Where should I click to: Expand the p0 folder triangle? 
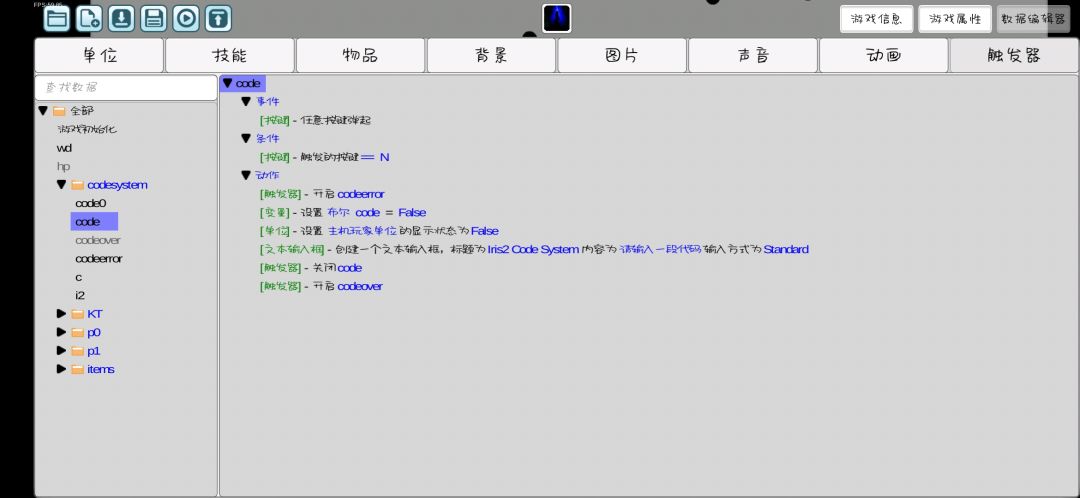(61, 332)
